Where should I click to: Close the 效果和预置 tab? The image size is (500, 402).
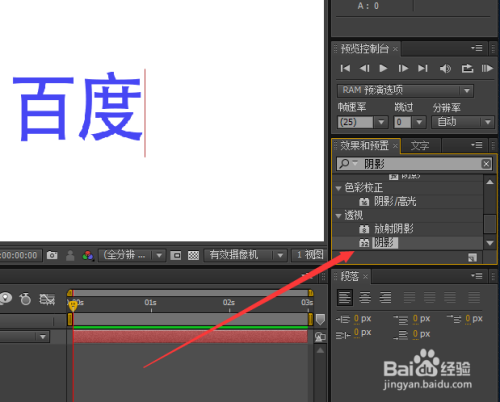point(395,146)
